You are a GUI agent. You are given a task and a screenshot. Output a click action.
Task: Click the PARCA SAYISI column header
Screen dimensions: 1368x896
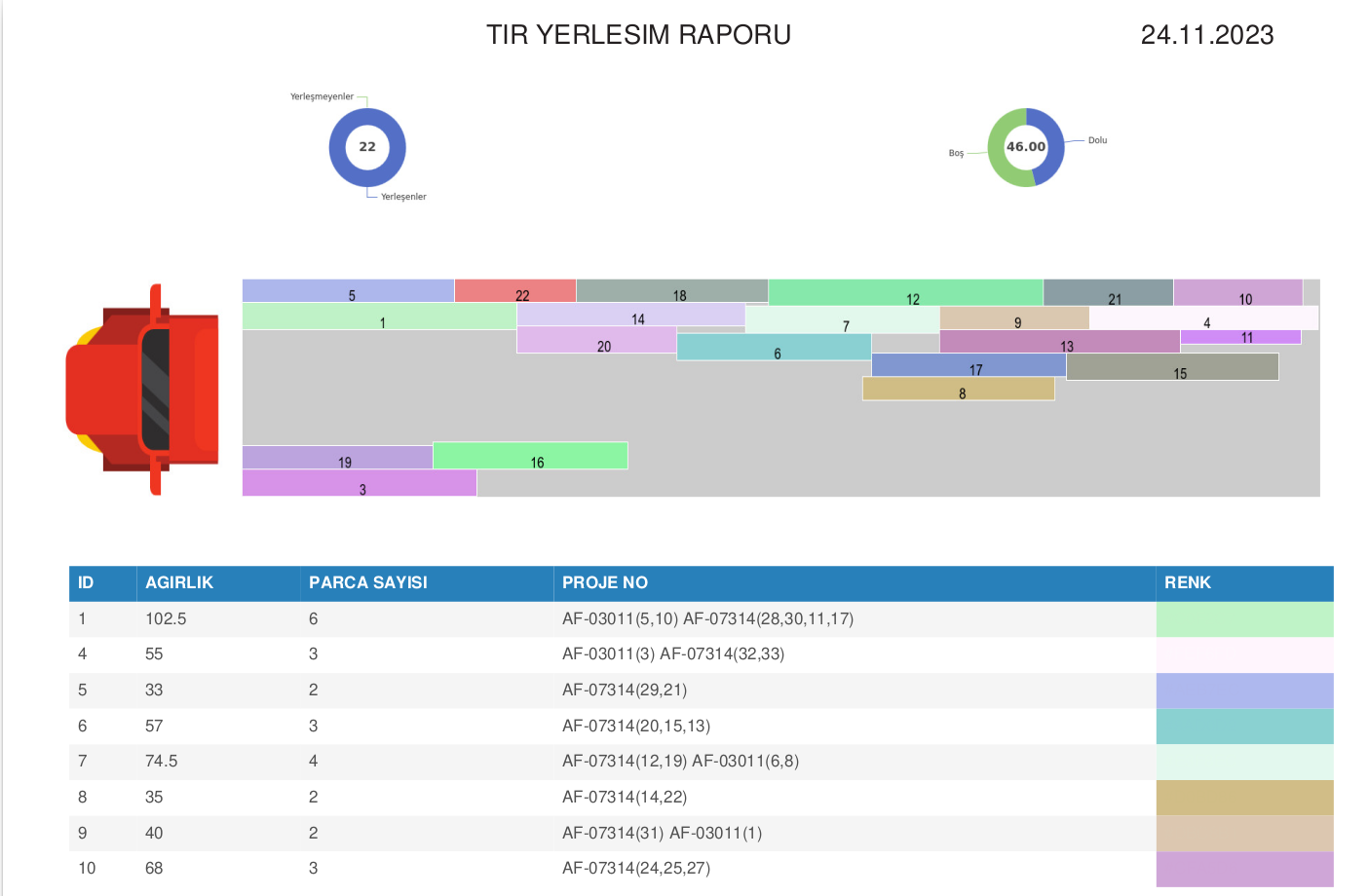[368, 582]
